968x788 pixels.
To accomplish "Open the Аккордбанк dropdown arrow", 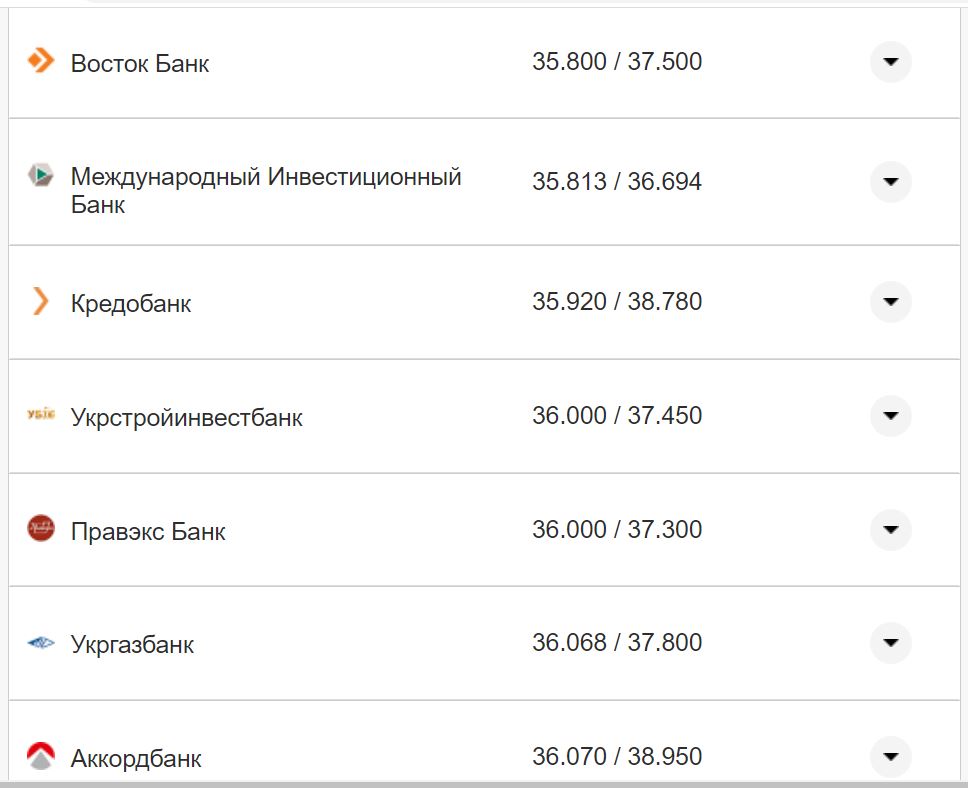I will tap(889, 757).
